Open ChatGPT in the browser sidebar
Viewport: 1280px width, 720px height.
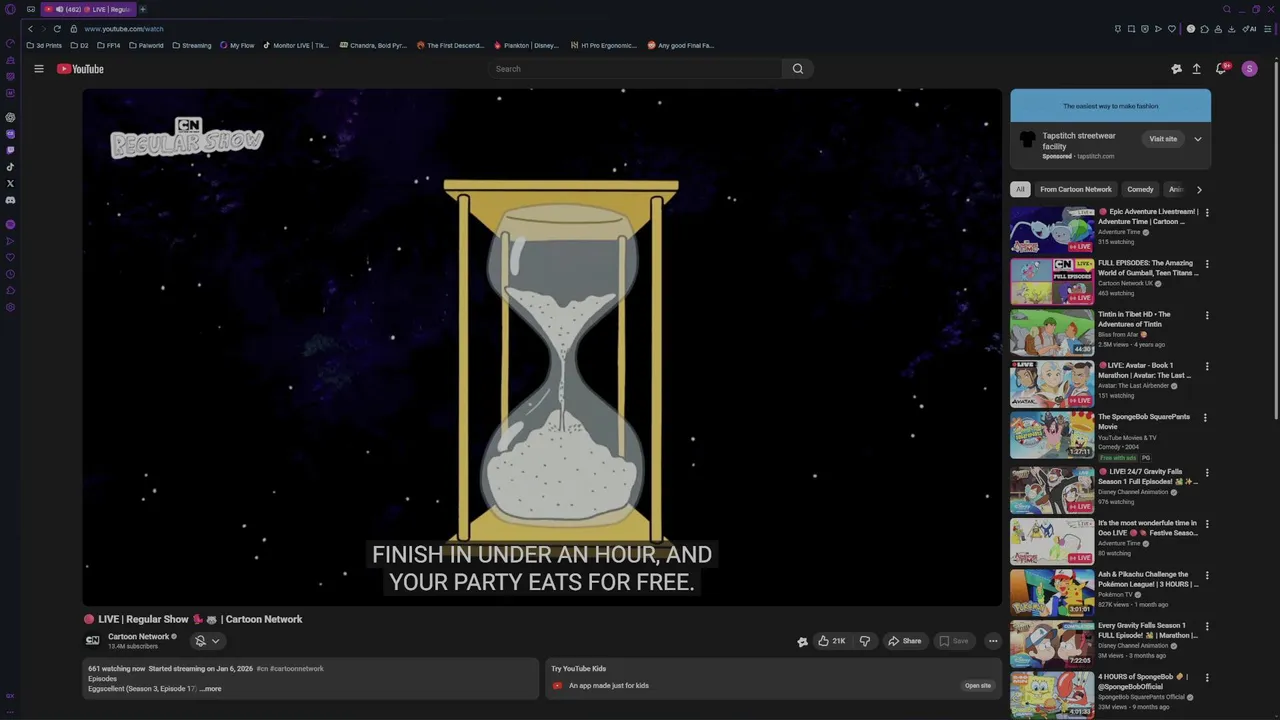10,117
